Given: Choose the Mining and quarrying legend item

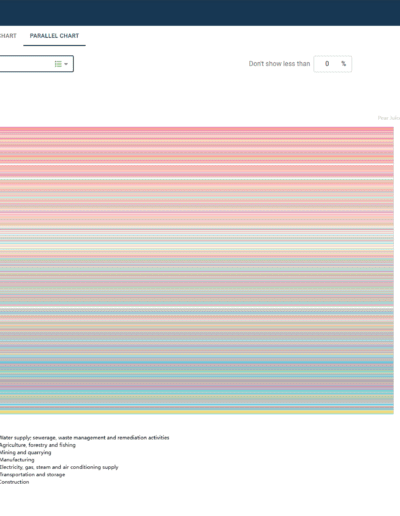Looking at the screenshot, I should click(26, 452).
